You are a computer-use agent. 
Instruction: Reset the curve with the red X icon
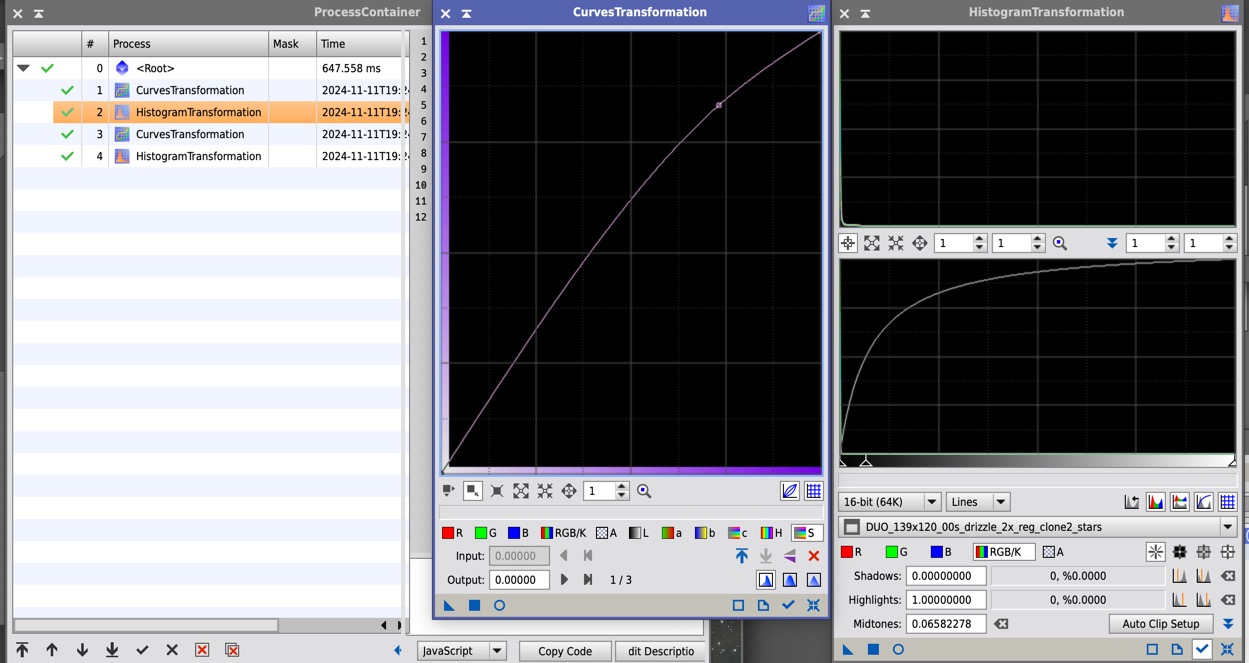(814, 556)
